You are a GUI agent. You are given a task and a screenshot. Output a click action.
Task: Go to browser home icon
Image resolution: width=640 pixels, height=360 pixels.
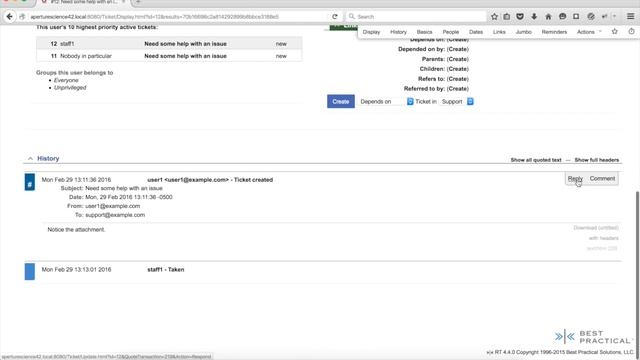[548, 17]
